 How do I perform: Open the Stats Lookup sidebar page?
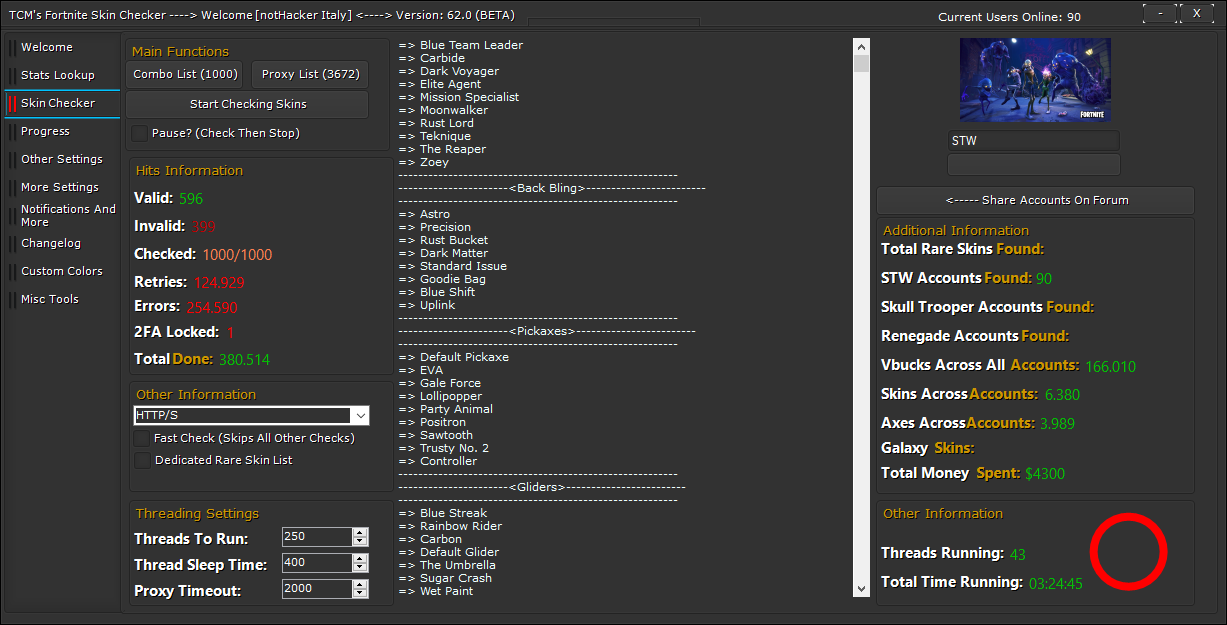pyautogui.click(x=58, y=75)
